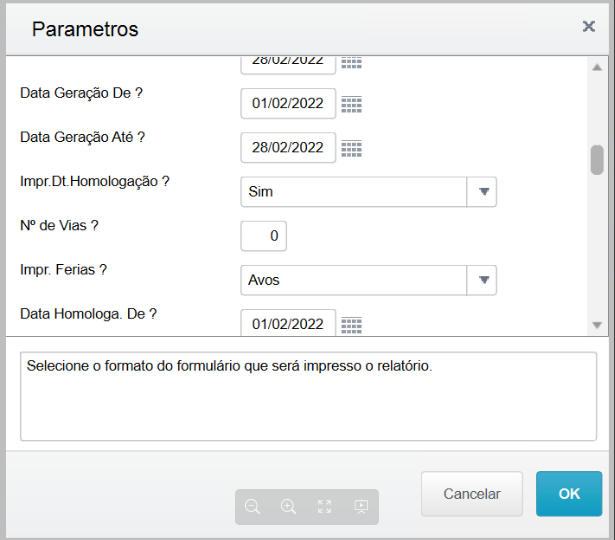
Task: Open calendar icon beside partially hidden top date
Action: (351, 63)
